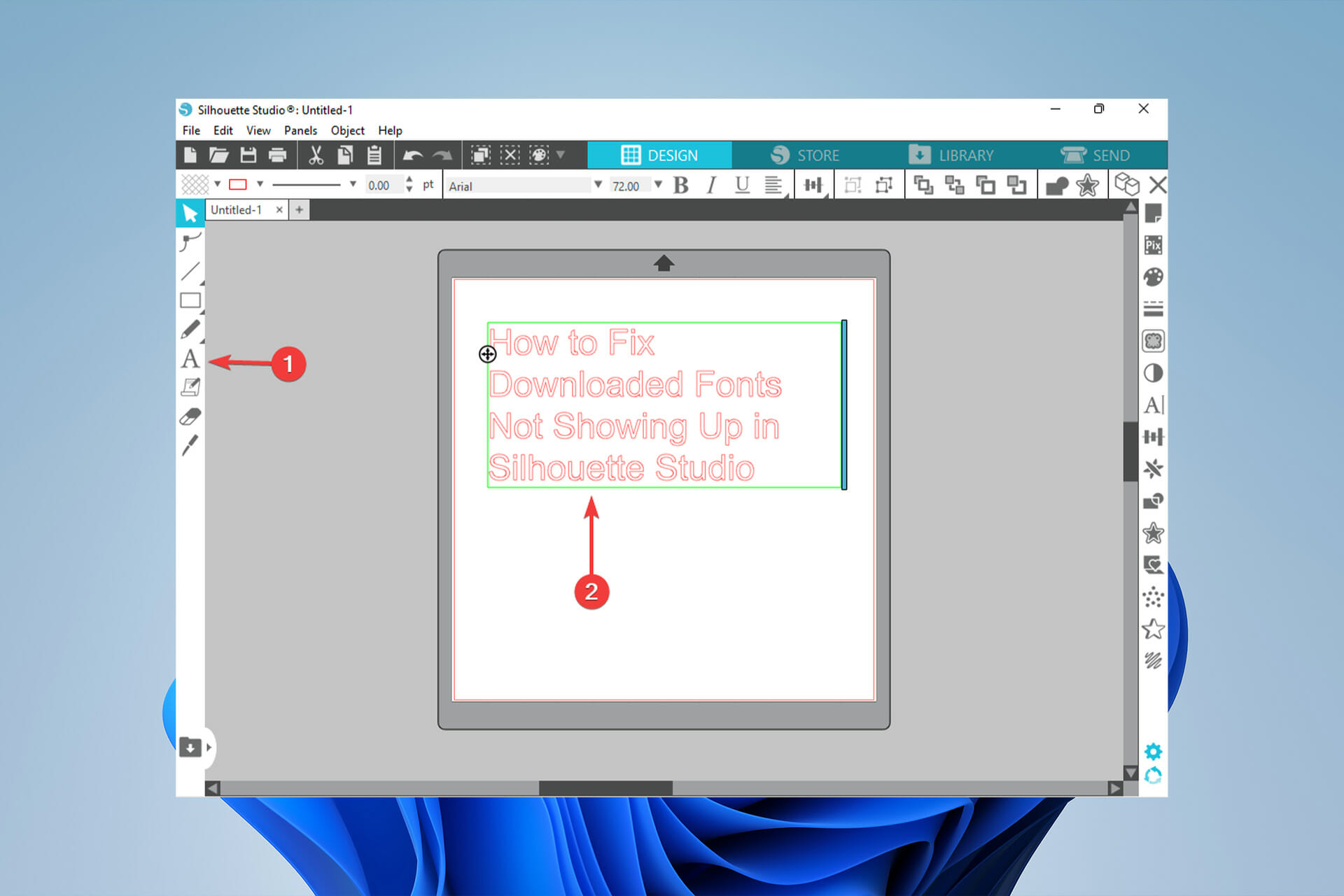Select the Knife tool

[x=190, y=444]
